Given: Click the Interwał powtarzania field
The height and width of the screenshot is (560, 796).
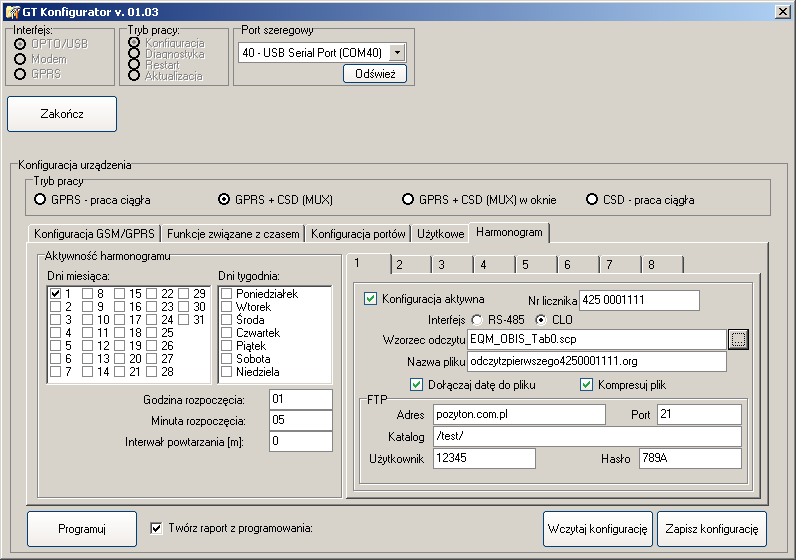Looking at the screenshot, I should click(x=301, y=441).
